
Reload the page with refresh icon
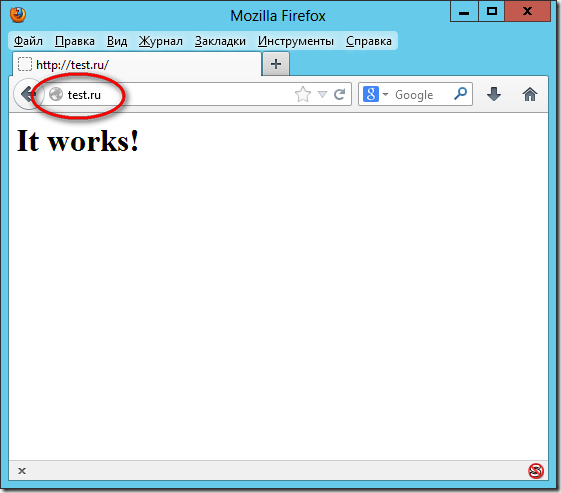[340, 94]
